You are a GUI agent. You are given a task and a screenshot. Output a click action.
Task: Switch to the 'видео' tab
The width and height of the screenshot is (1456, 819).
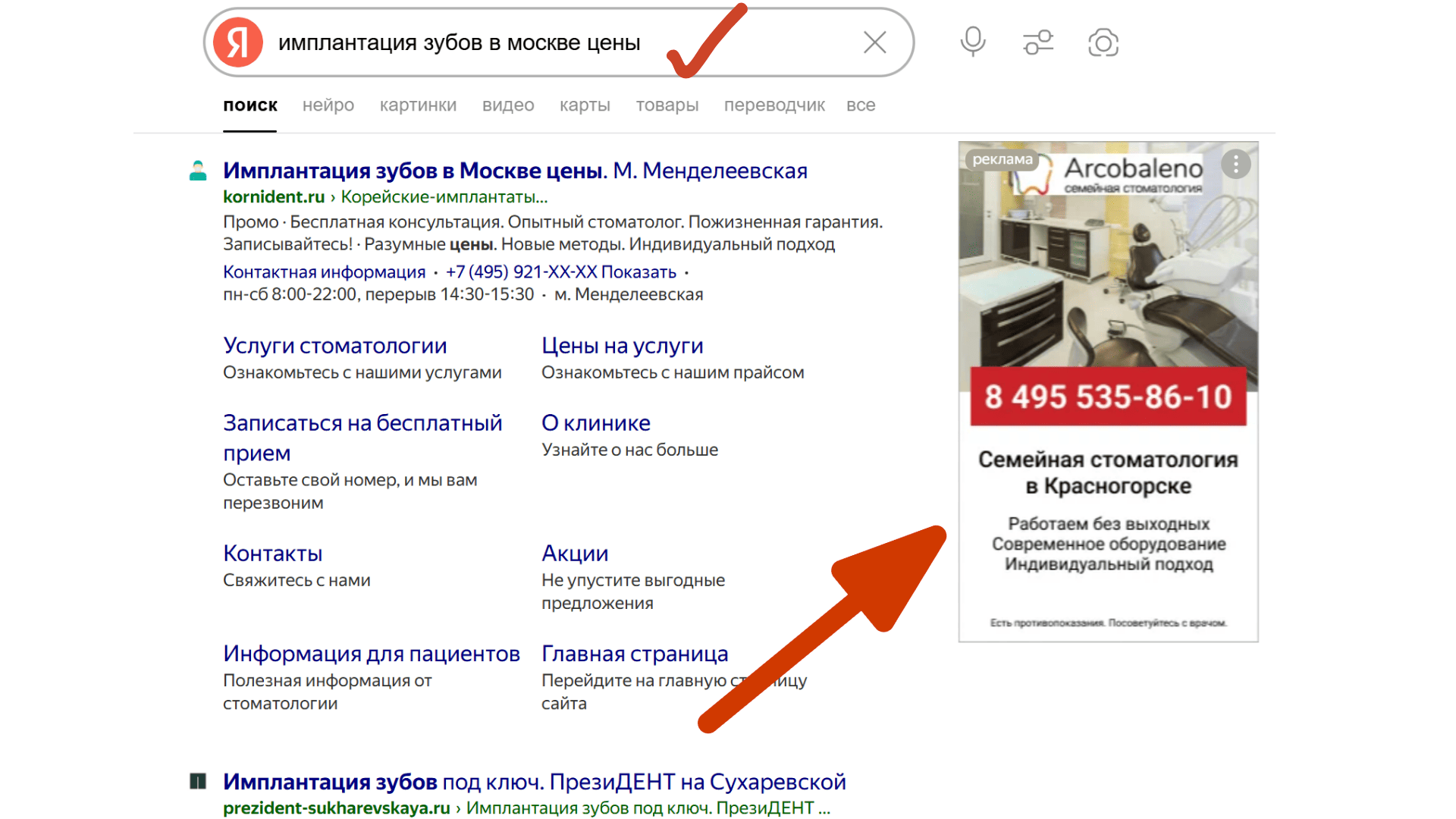click(x=508, y=105)
